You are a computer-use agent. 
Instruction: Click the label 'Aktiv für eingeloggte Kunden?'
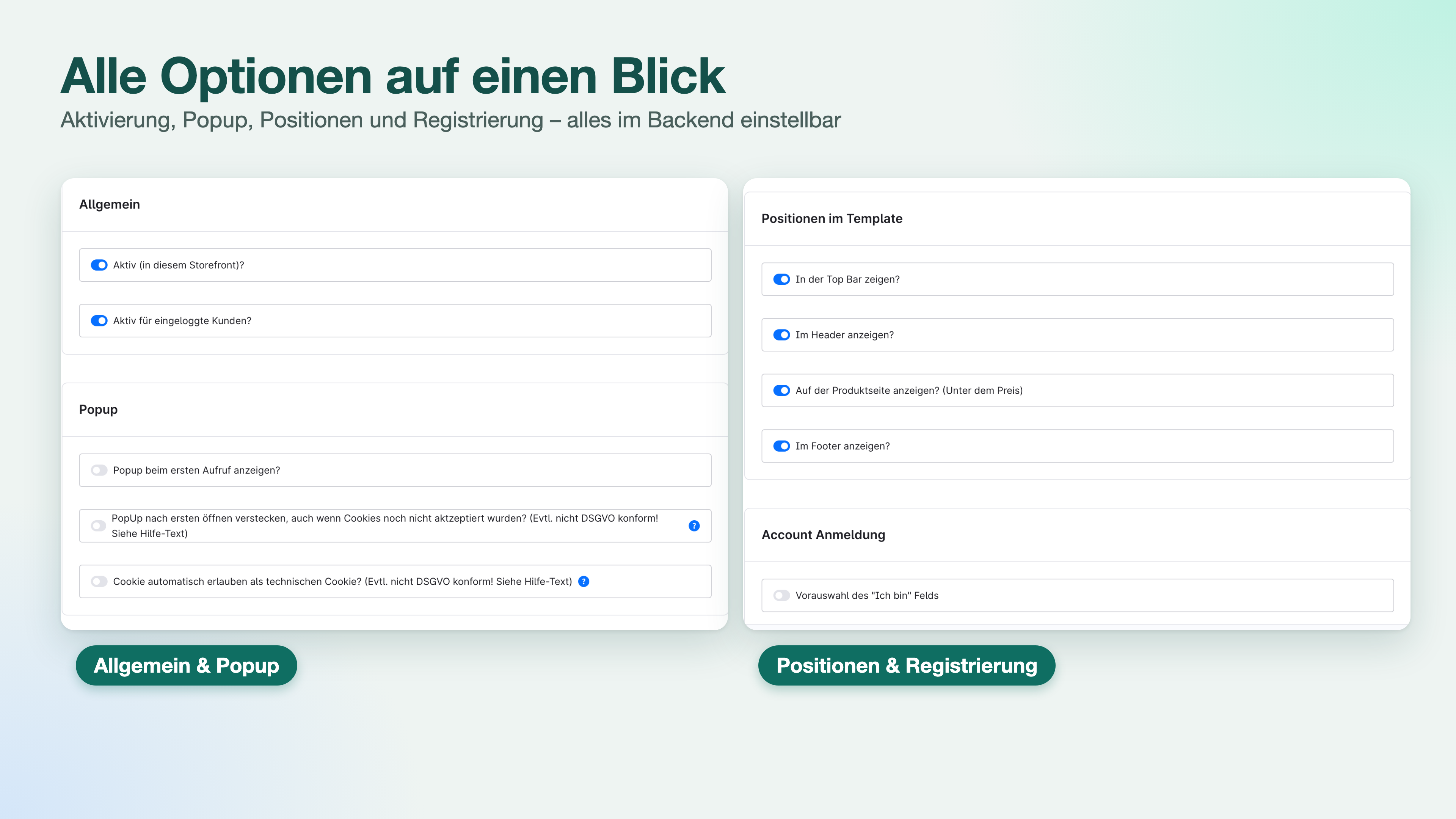point(182,320)
